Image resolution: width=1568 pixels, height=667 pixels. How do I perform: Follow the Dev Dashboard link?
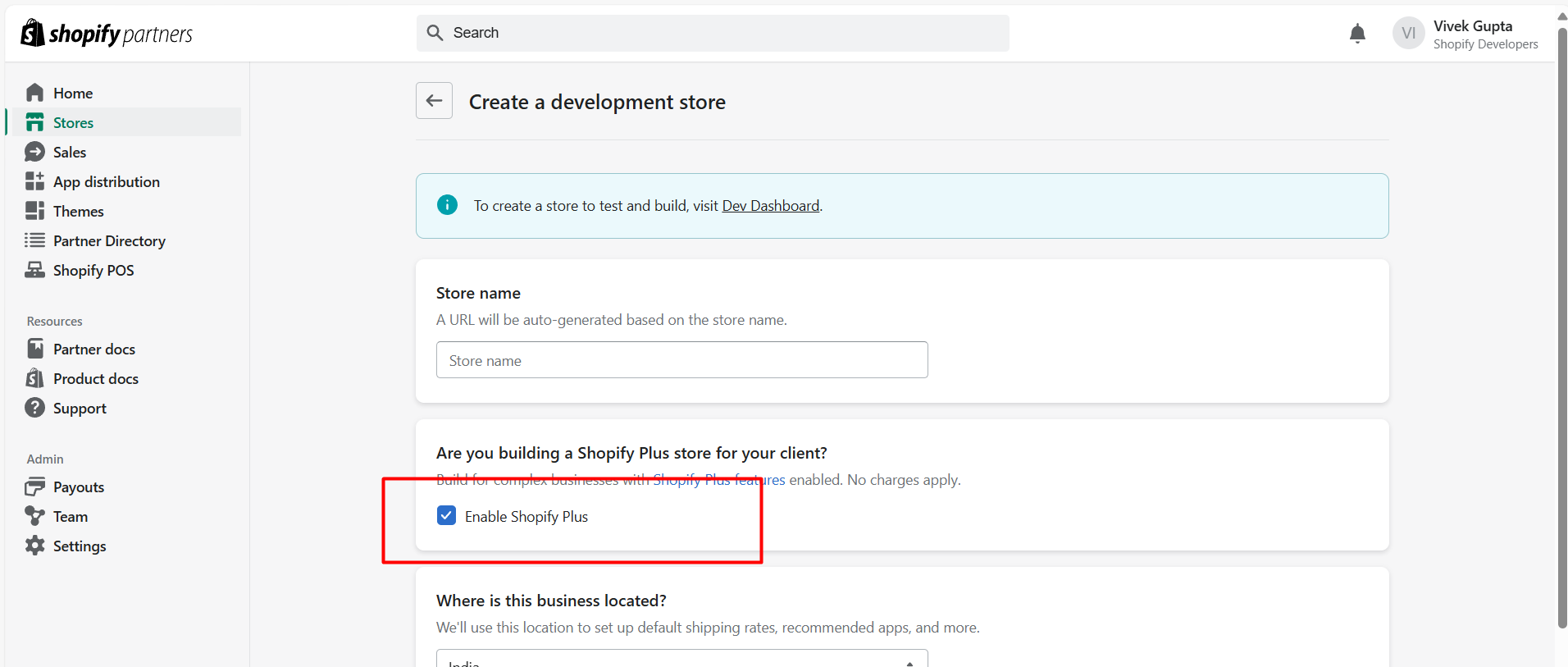(x=770, y=206)
